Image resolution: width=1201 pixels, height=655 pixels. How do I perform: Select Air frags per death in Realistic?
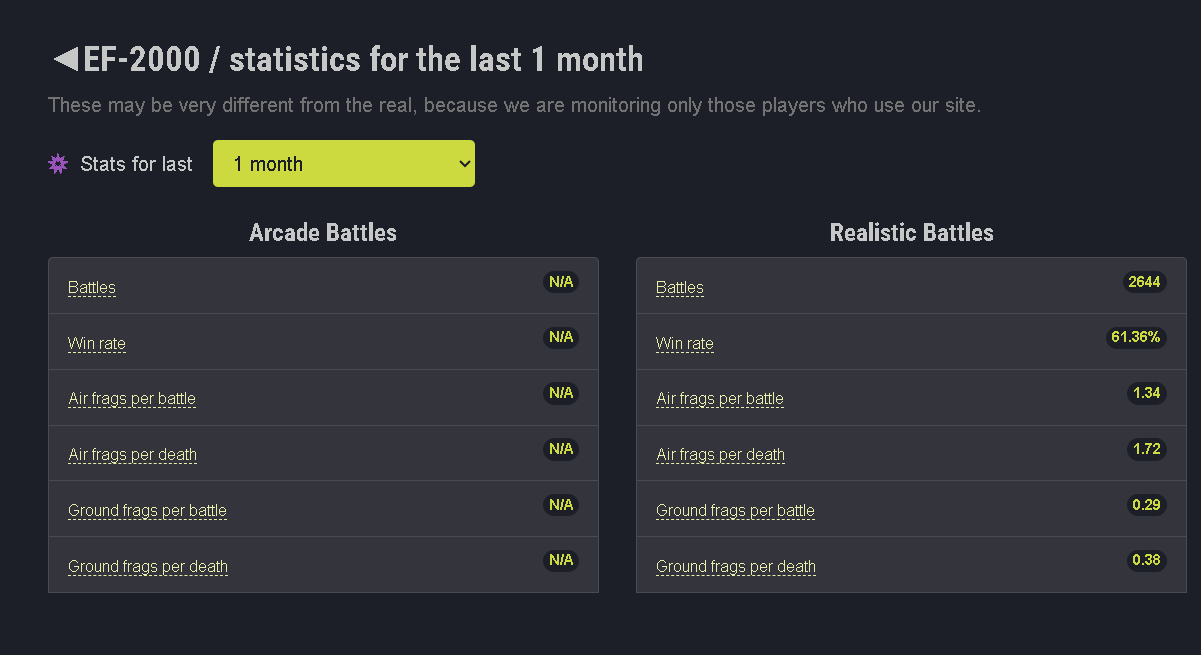pos(720,455)
